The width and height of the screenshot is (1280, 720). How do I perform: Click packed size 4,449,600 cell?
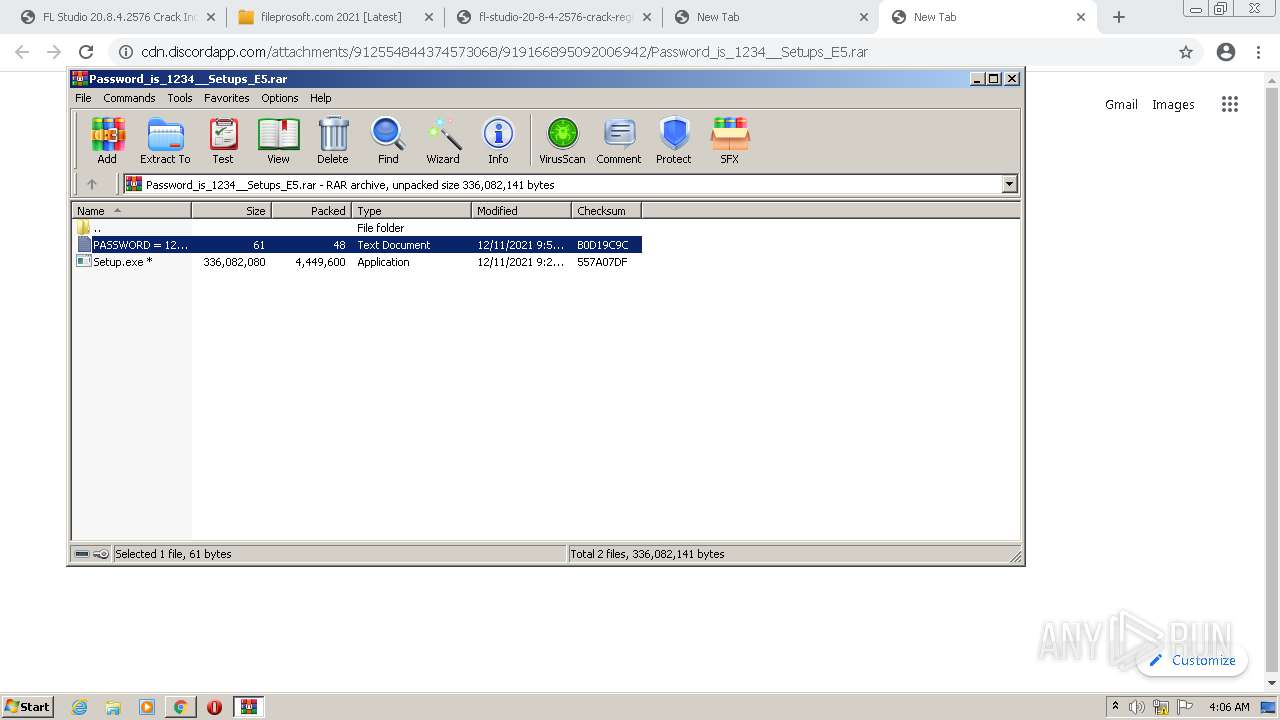click(320, 262)
